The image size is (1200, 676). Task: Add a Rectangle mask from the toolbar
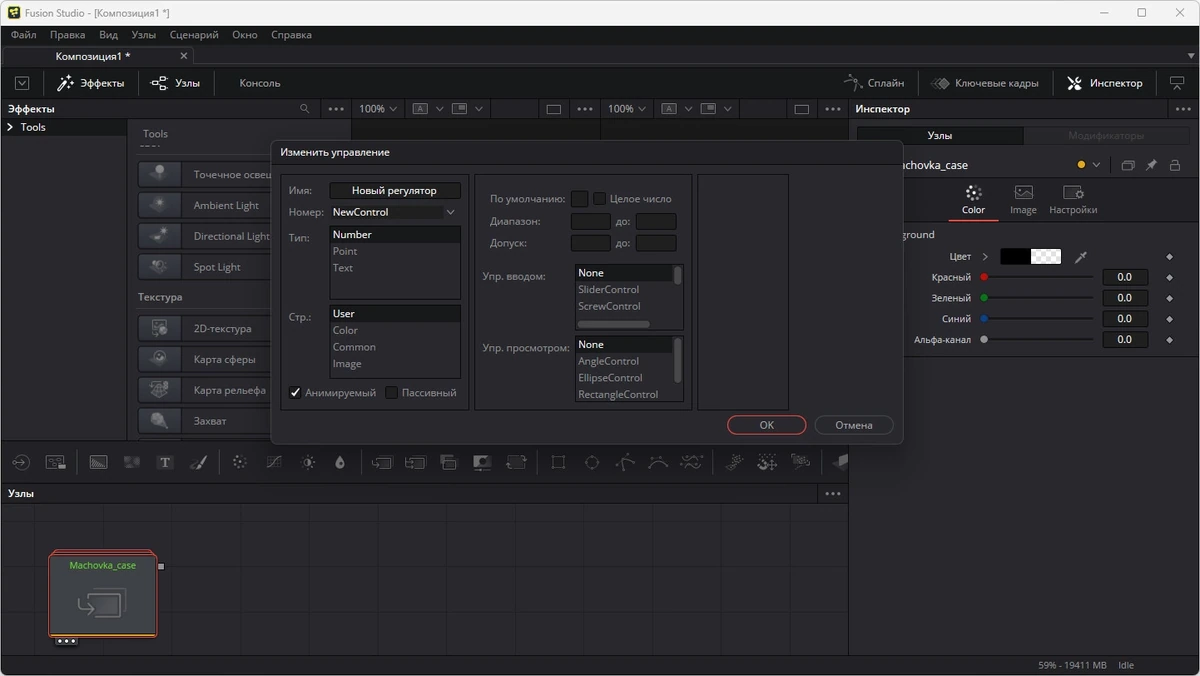(x=558, y=462)
